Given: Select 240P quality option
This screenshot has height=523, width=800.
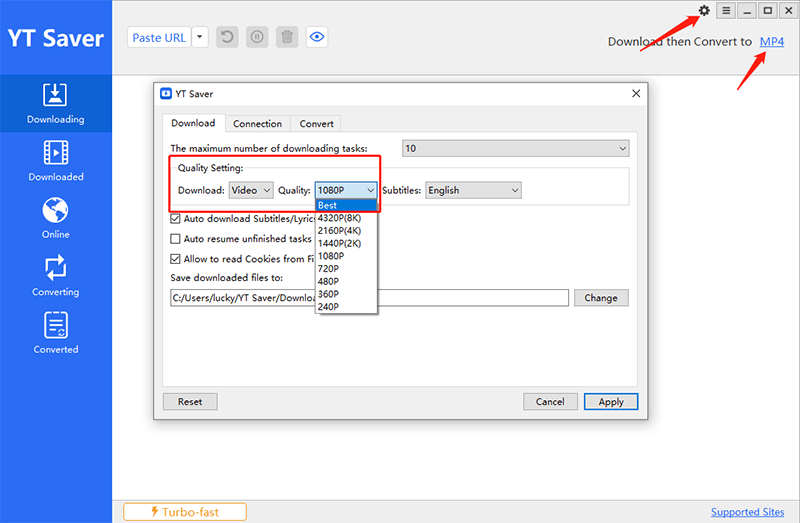Looking at the screenshot, I should click(346, 307).
